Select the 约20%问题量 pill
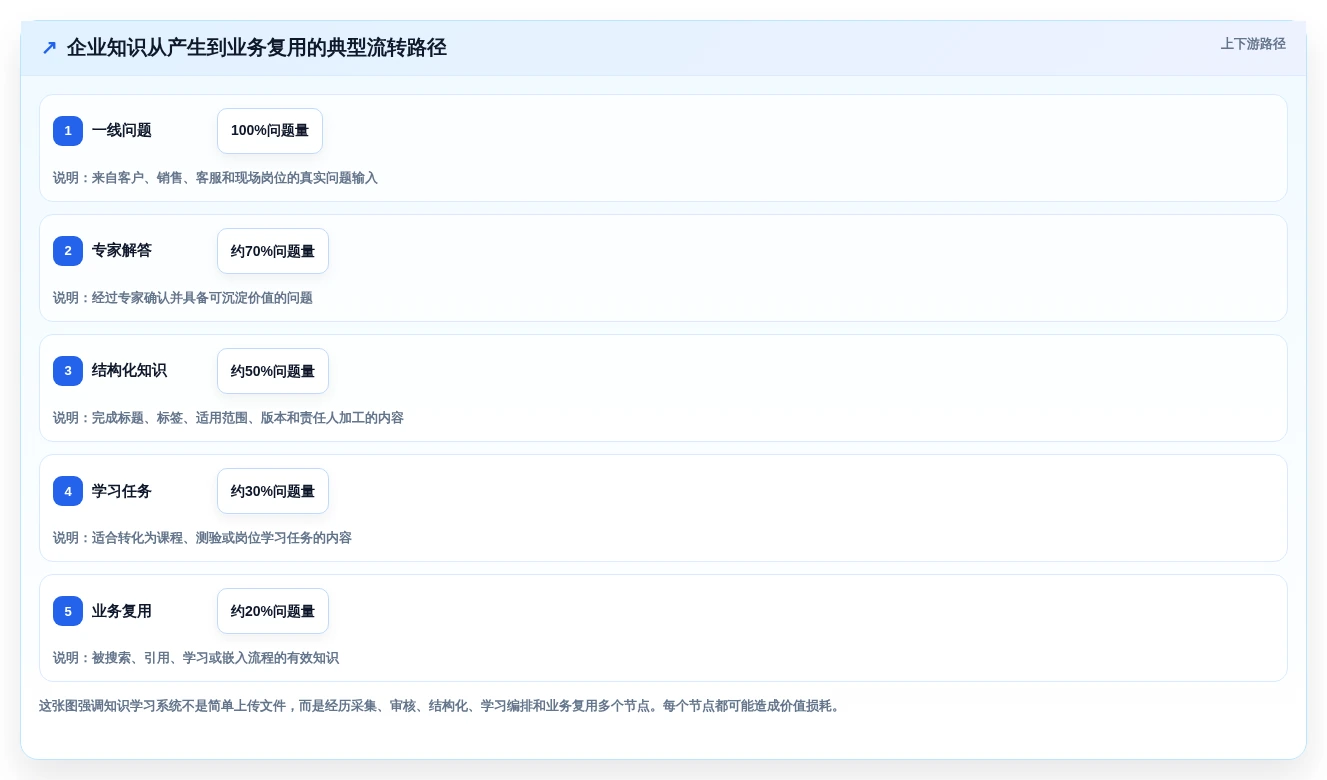The image size is (1327, 780). [x=273, y=611]
